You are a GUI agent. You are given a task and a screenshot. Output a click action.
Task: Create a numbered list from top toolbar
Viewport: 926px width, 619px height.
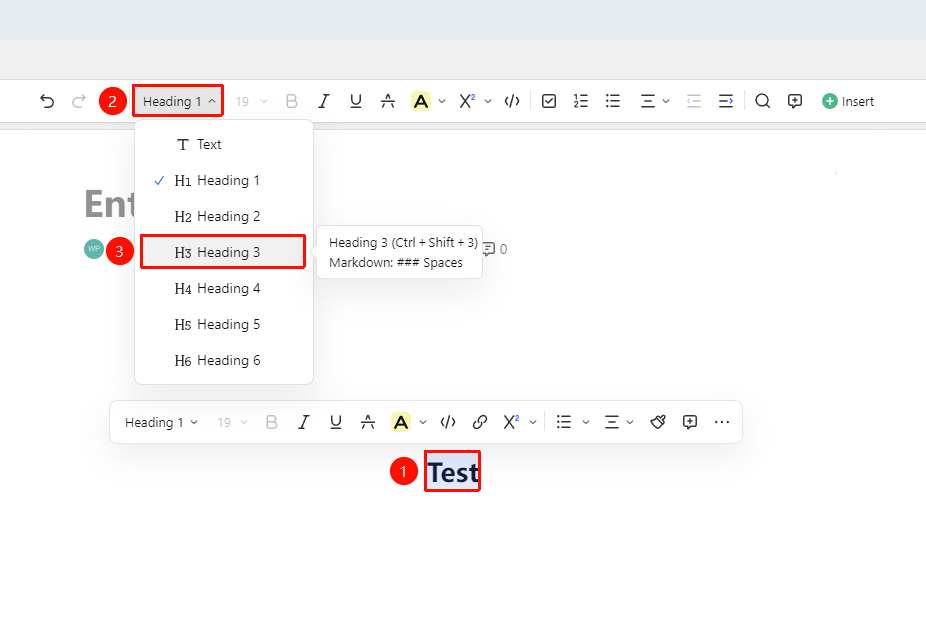tap(581, 102)
